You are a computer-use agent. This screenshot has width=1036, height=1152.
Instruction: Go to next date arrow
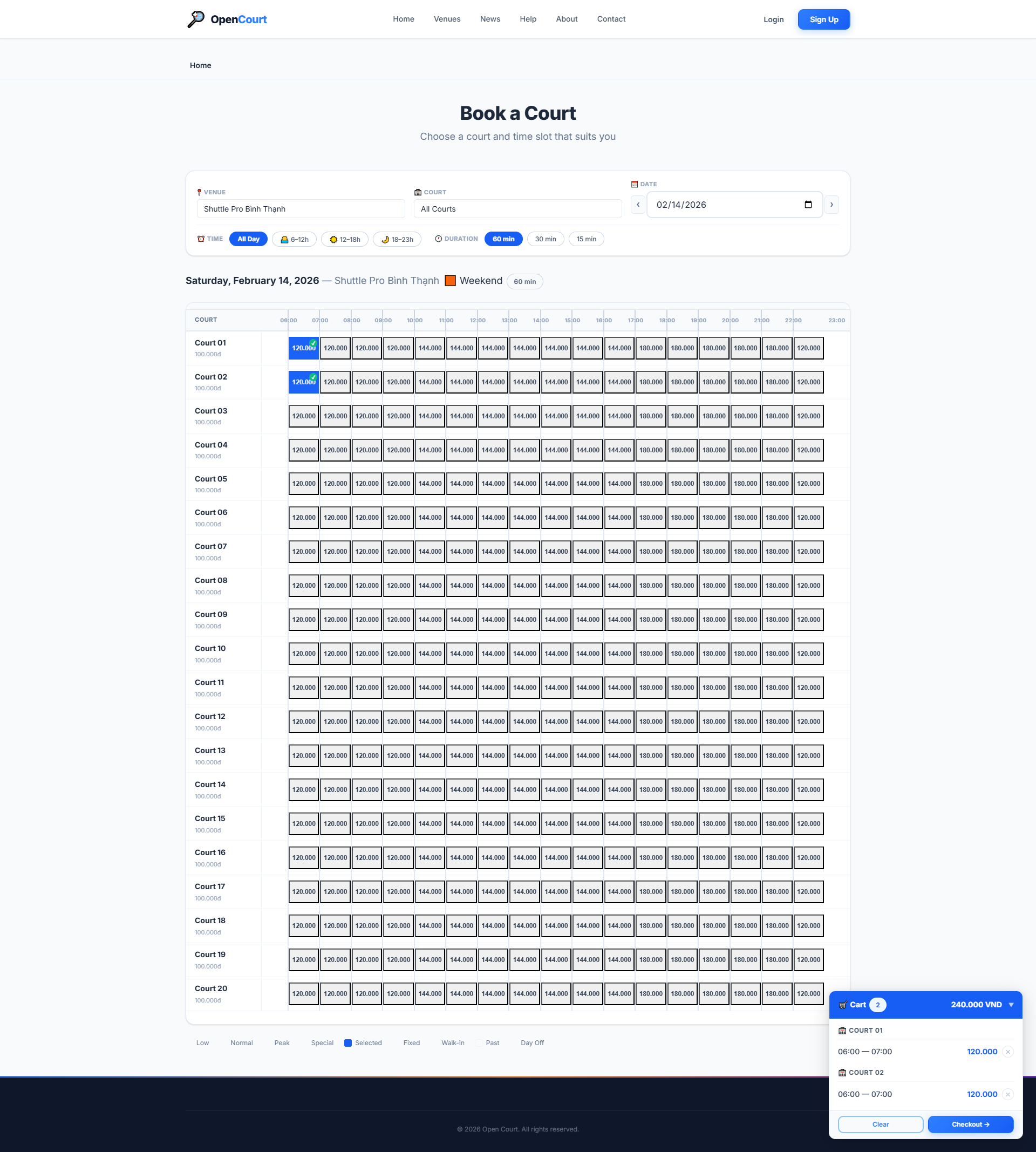[x=831, y=205]
